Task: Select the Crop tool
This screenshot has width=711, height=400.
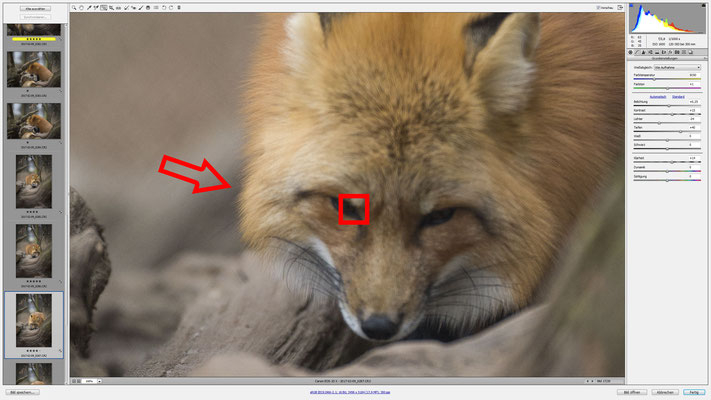Action: pyautogui.click(x=111, y=8)
